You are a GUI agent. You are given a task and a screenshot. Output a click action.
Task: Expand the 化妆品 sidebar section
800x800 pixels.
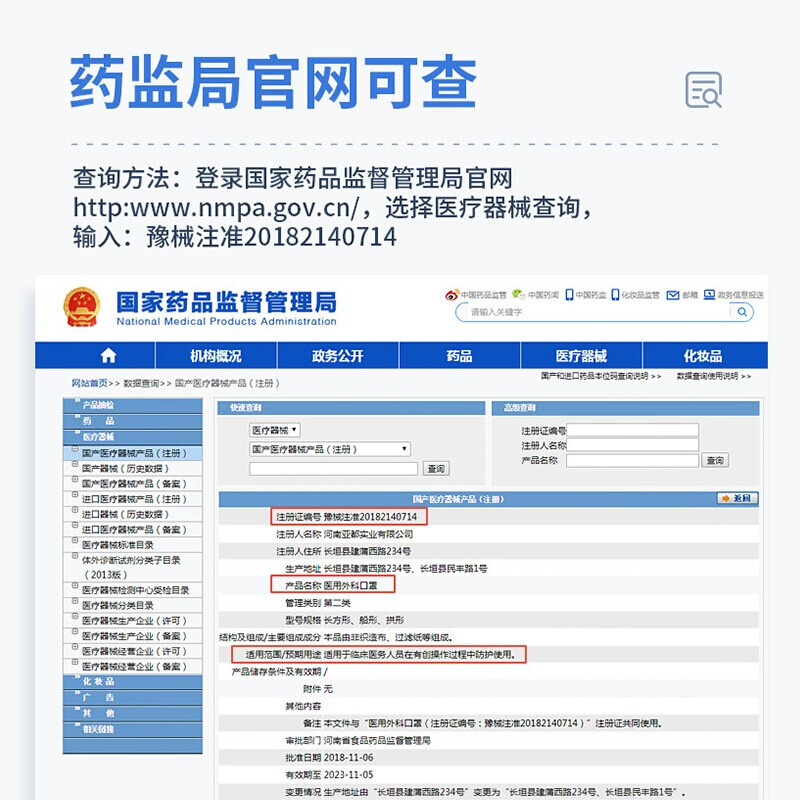pos(99,681)
